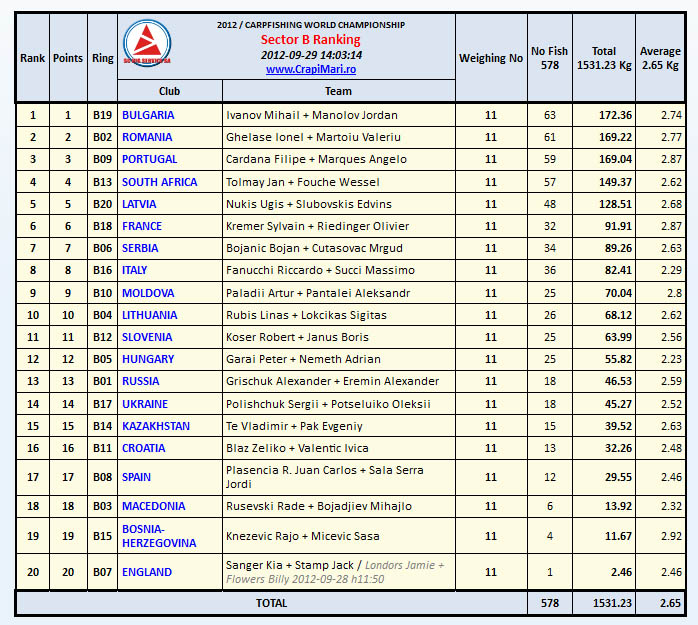
Task: Click average value 2.92
Action: [x=671, y=536]
